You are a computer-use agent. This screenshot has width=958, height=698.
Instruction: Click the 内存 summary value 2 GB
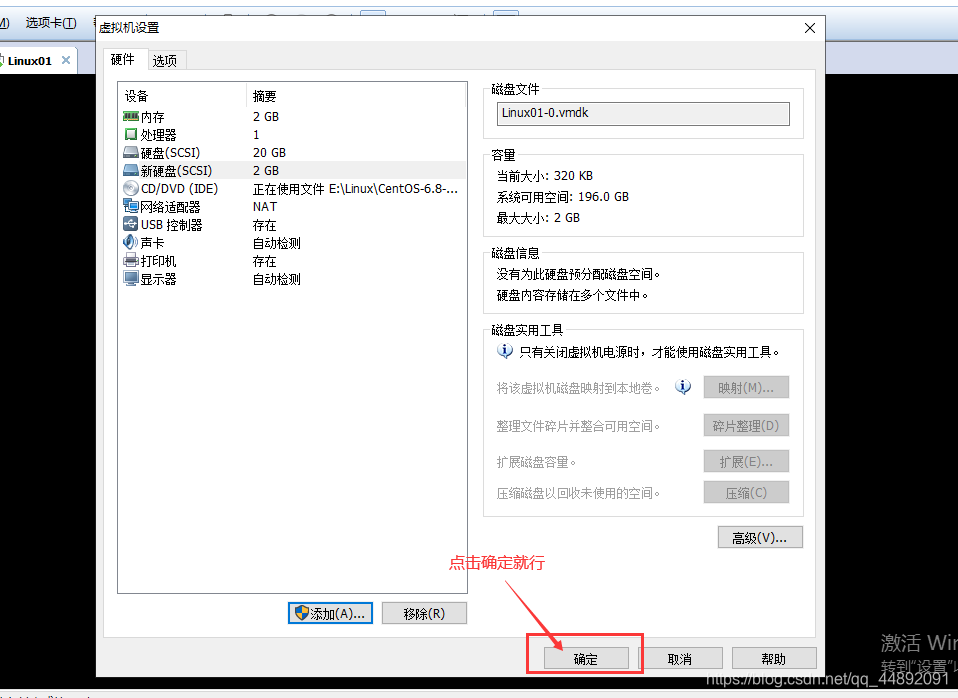coord(266,117)
